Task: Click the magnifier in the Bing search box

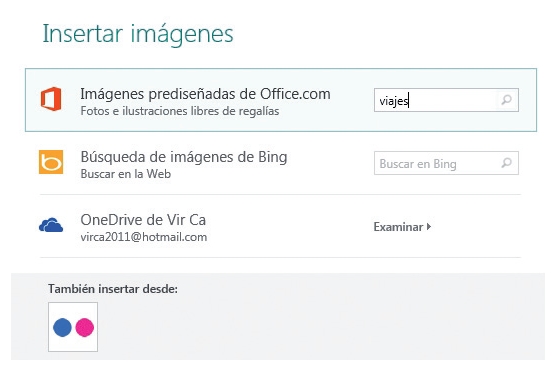Action: pyautogui.click(x=506, y=163)
